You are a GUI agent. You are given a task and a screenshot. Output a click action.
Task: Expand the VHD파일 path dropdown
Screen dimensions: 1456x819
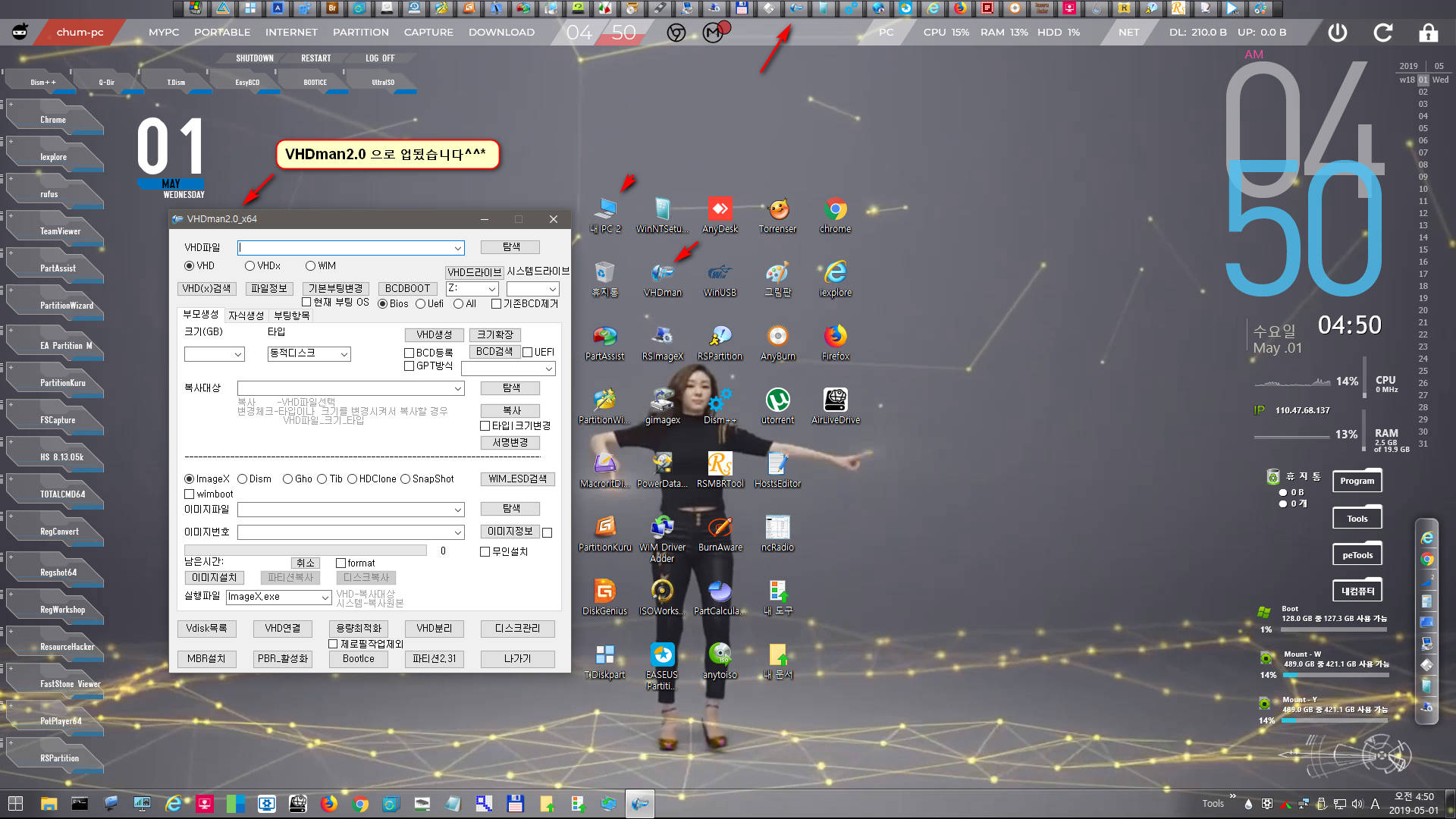(x=457, y=248)
